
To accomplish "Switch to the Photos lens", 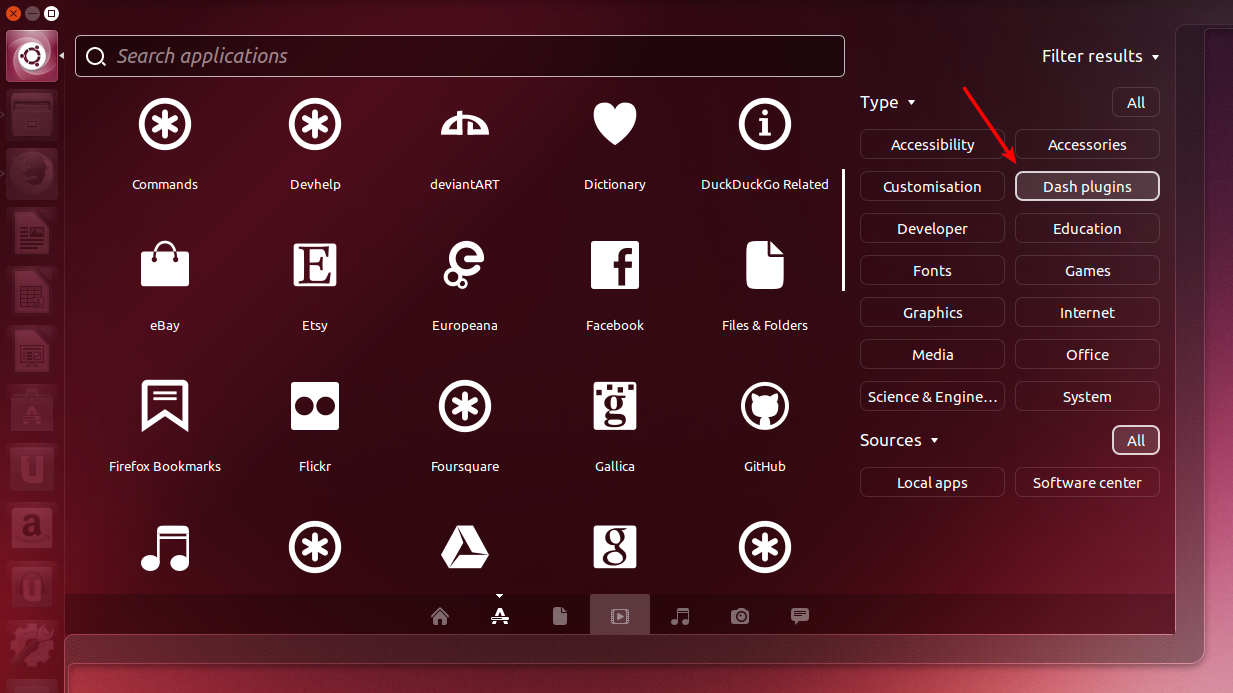I will coord(740,616).
